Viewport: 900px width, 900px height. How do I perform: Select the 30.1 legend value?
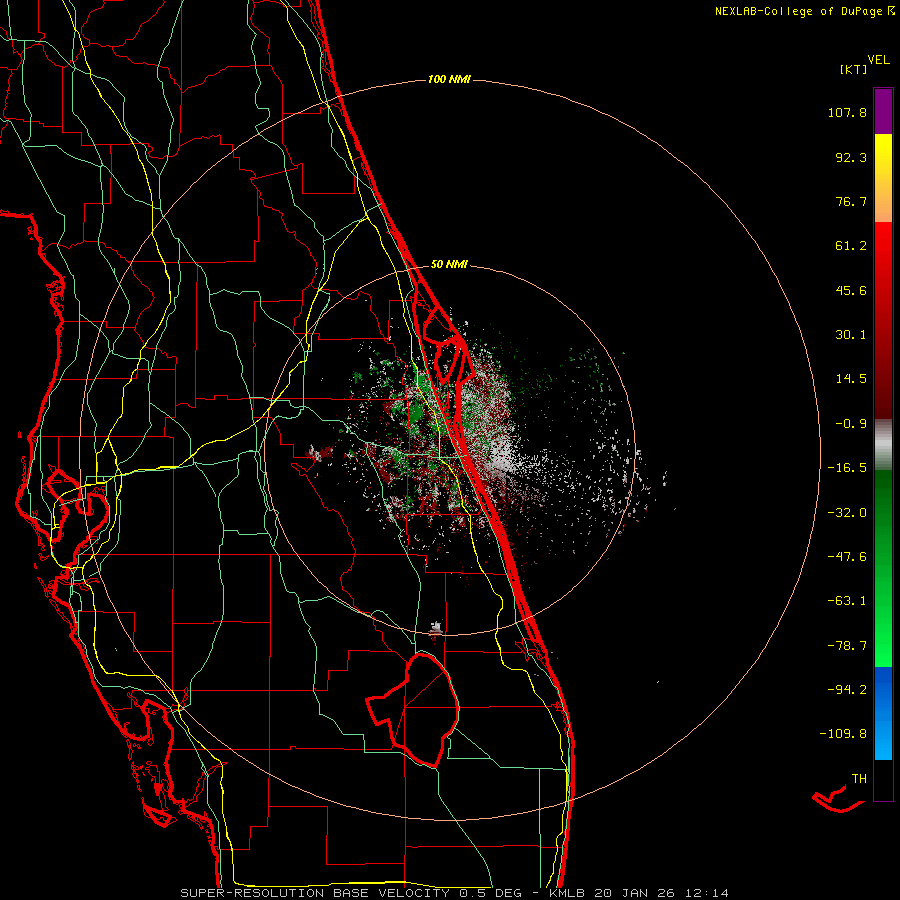point(851,335)
